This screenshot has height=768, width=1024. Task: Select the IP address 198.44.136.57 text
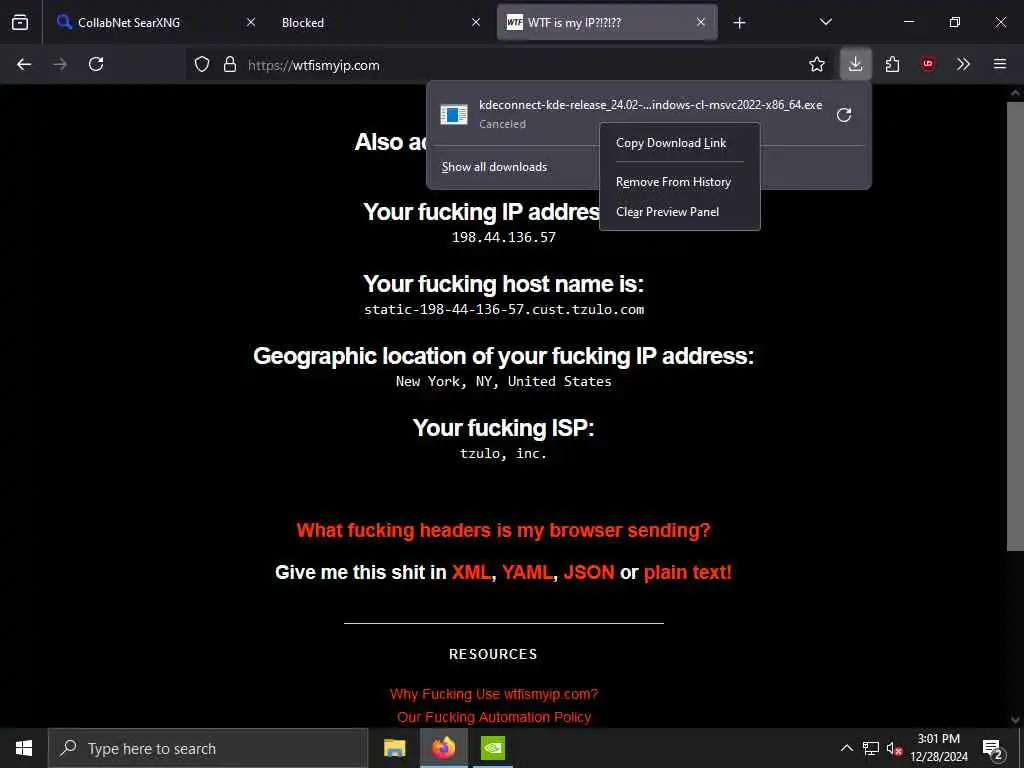[504, 237]
